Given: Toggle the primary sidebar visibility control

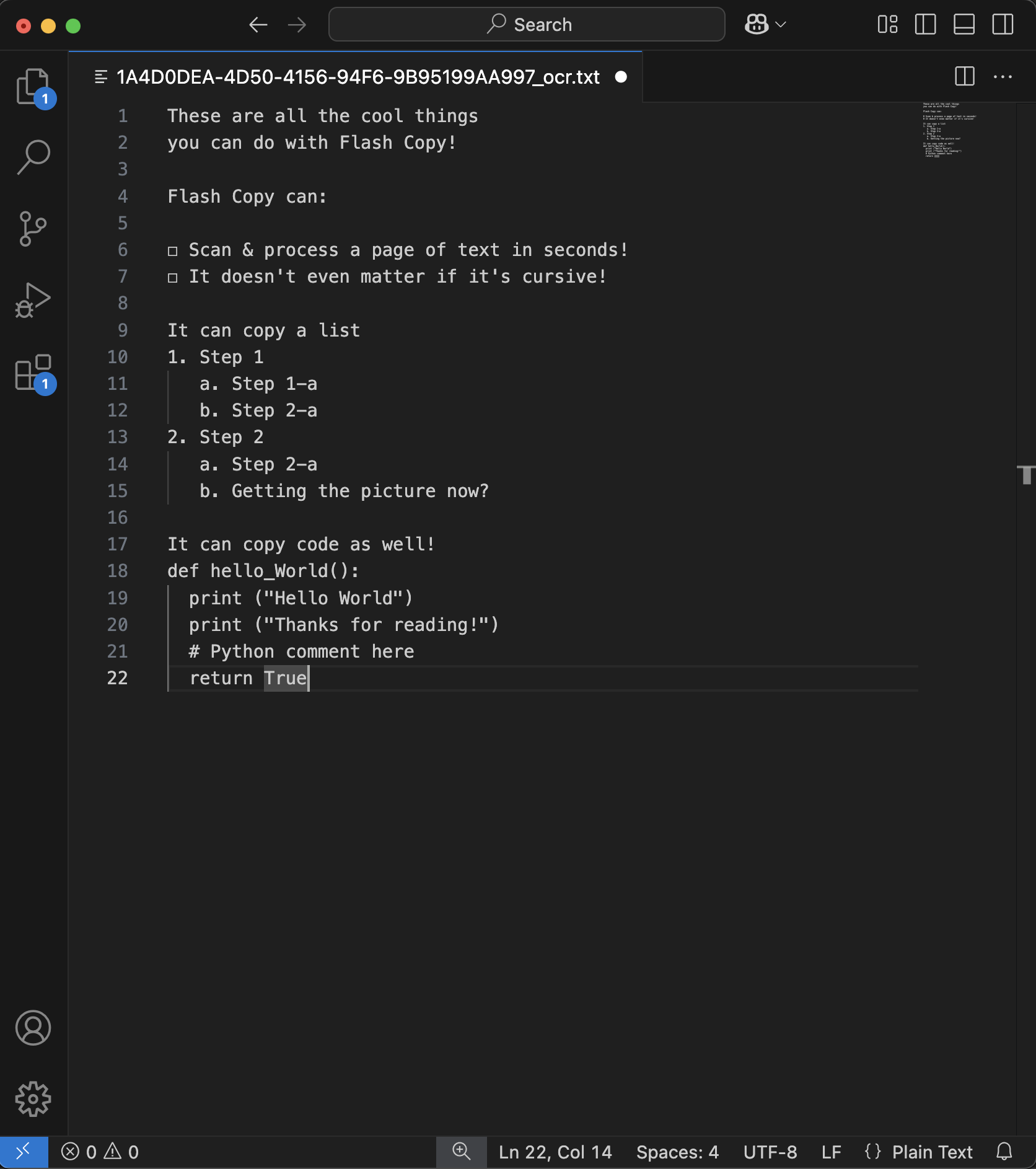Looking at the screenshot, I should tap(925, 24).
